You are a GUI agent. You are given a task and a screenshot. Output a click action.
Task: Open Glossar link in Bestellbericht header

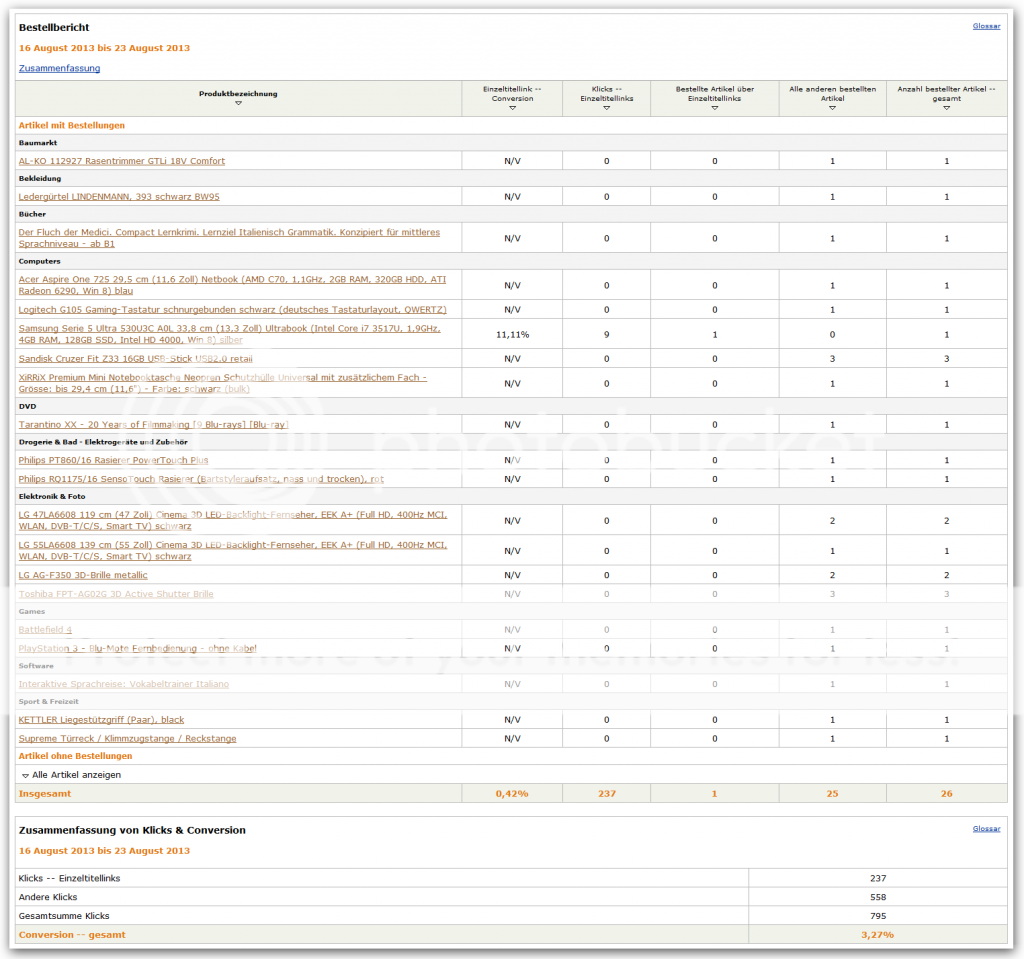pos(986,26)
